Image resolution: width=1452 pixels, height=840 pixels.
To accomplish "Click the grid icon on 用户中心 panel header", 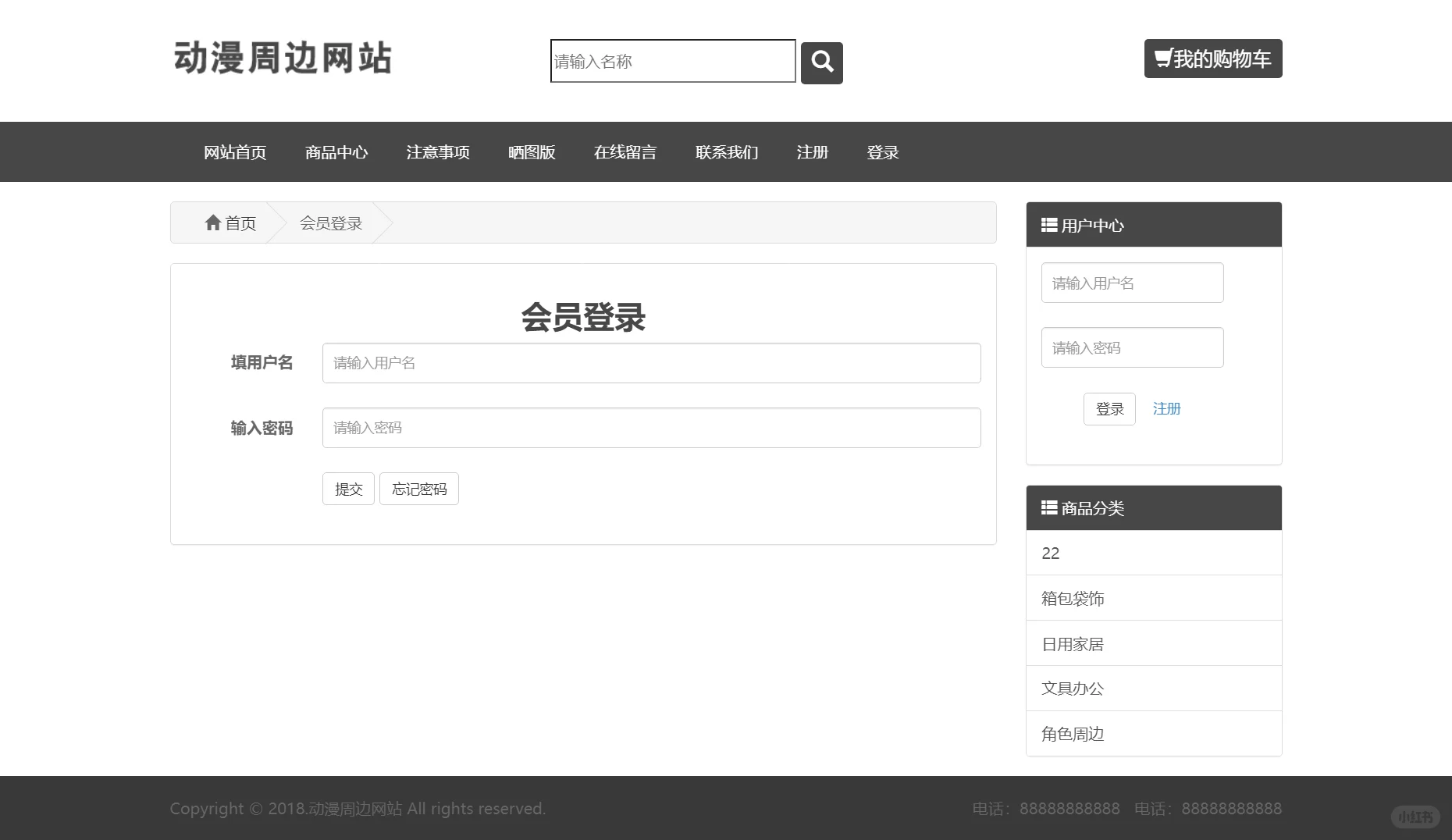I will tap(1048, 225).
